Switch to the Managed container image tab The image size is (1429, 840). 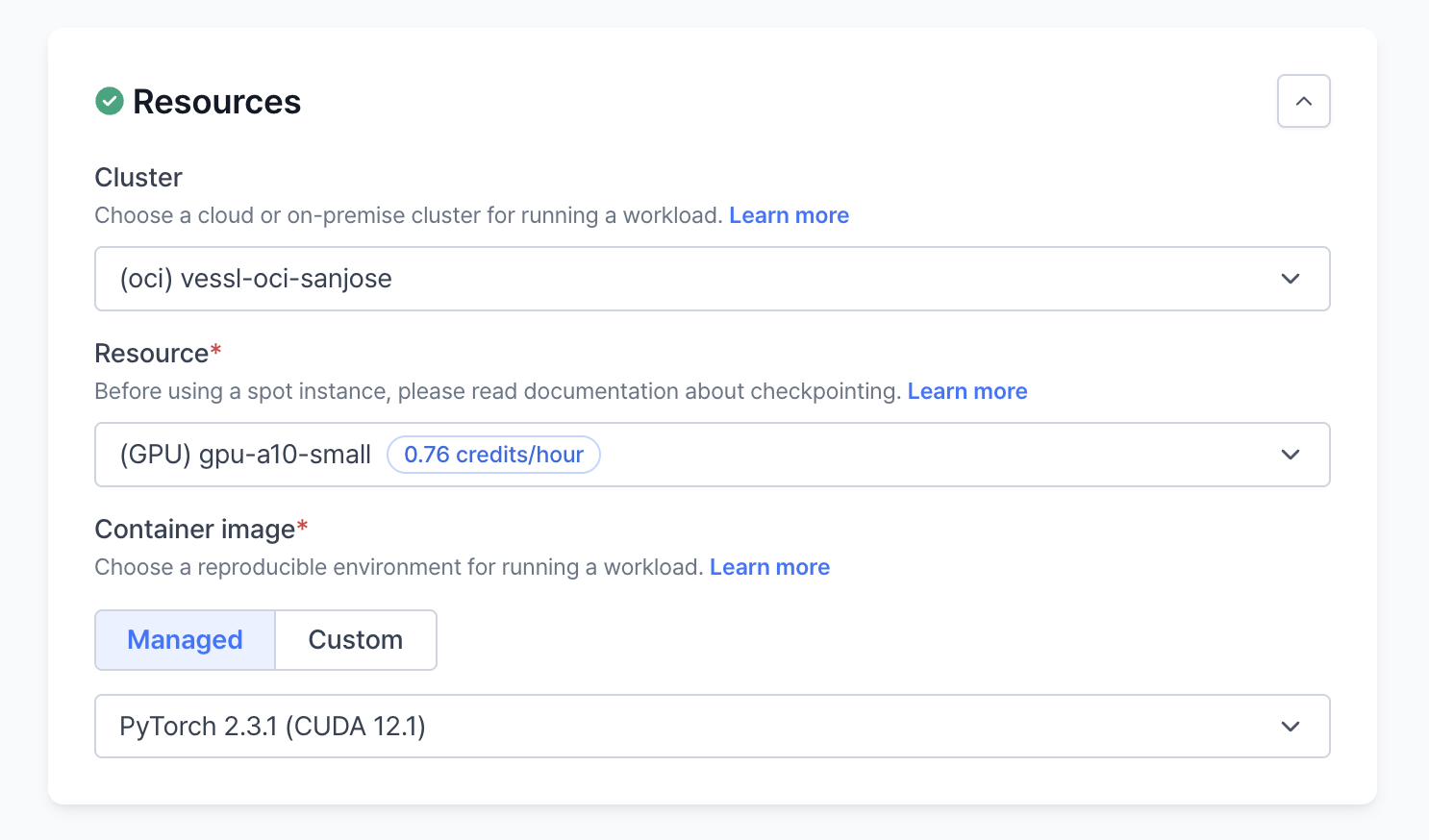pos(185,640)
